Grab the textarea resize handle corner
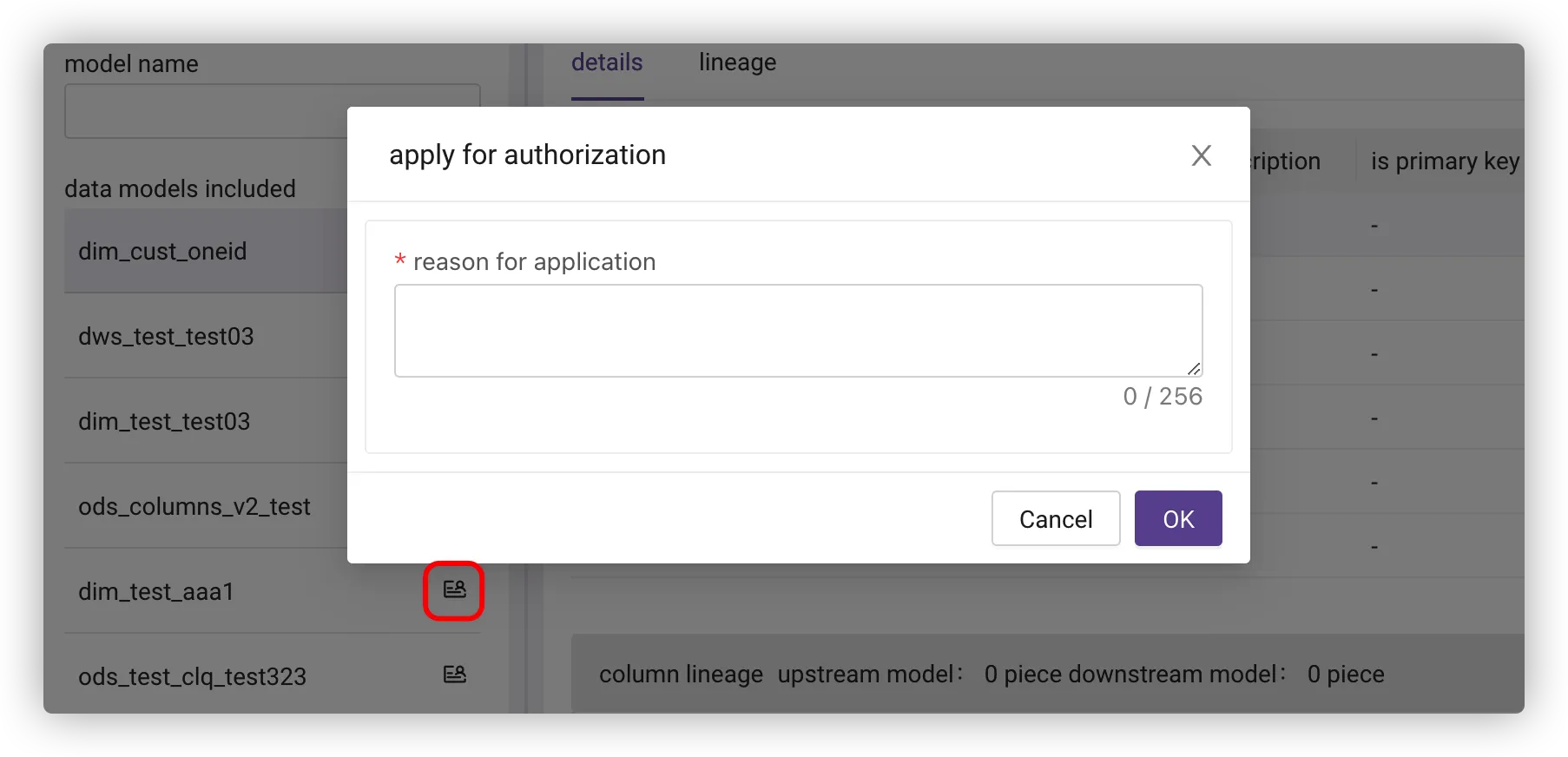 pos(1194,368)
